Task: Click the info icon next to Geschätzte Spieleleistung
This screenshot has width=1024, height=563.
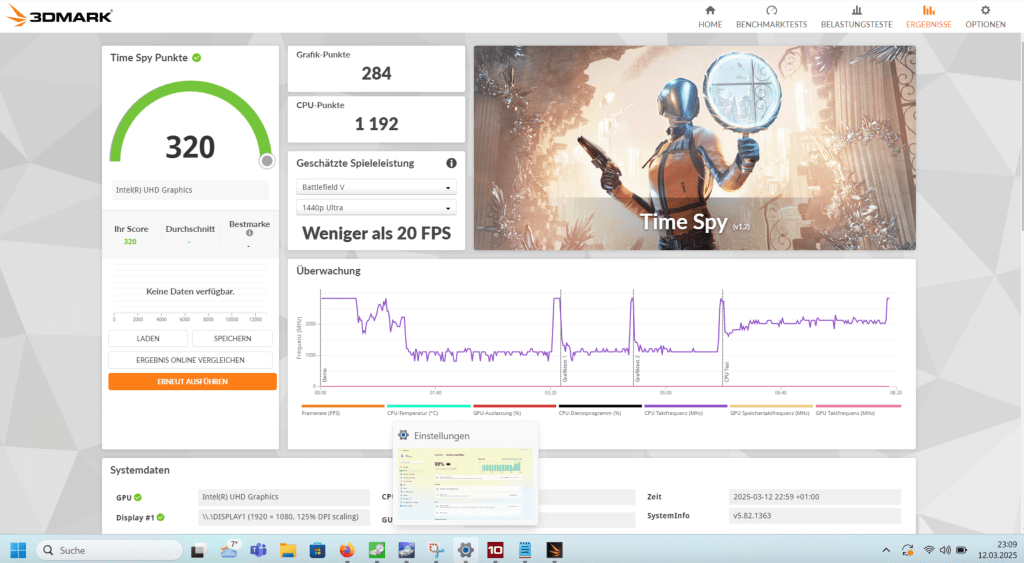Action: pos(451,163)
